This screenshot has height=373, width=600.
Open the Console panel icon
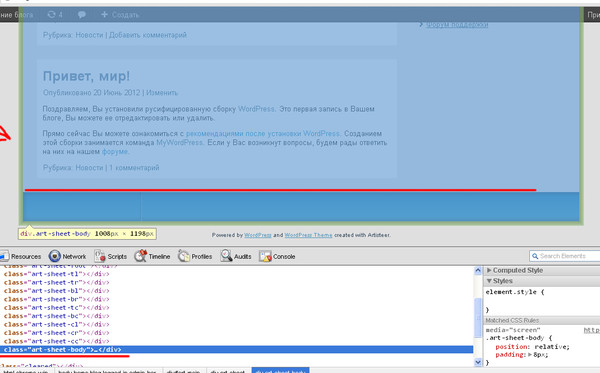coord(265,256)
